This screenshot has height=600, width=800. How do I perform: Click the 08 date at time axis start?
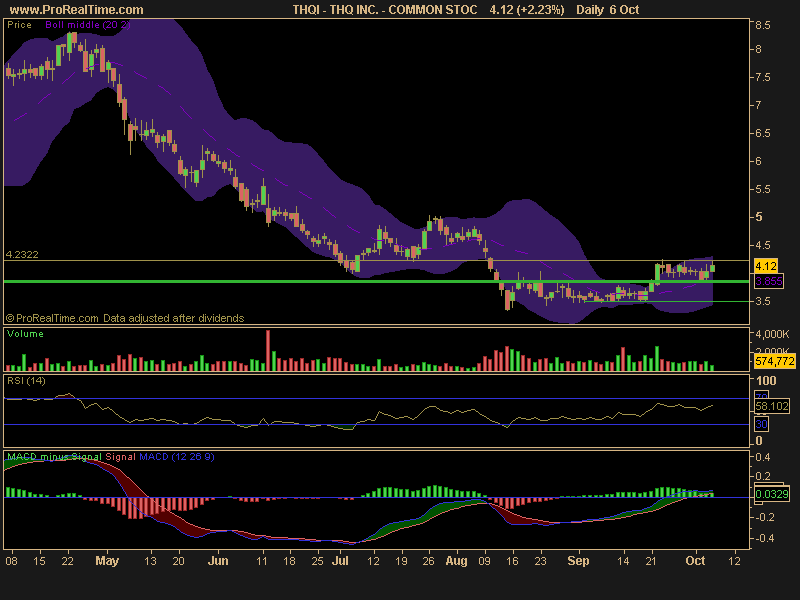[x=11, y=561]
